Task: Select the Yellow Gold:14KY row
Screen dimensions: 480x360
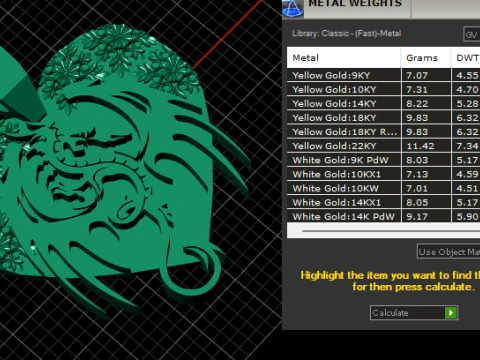Action: [383, 104]
